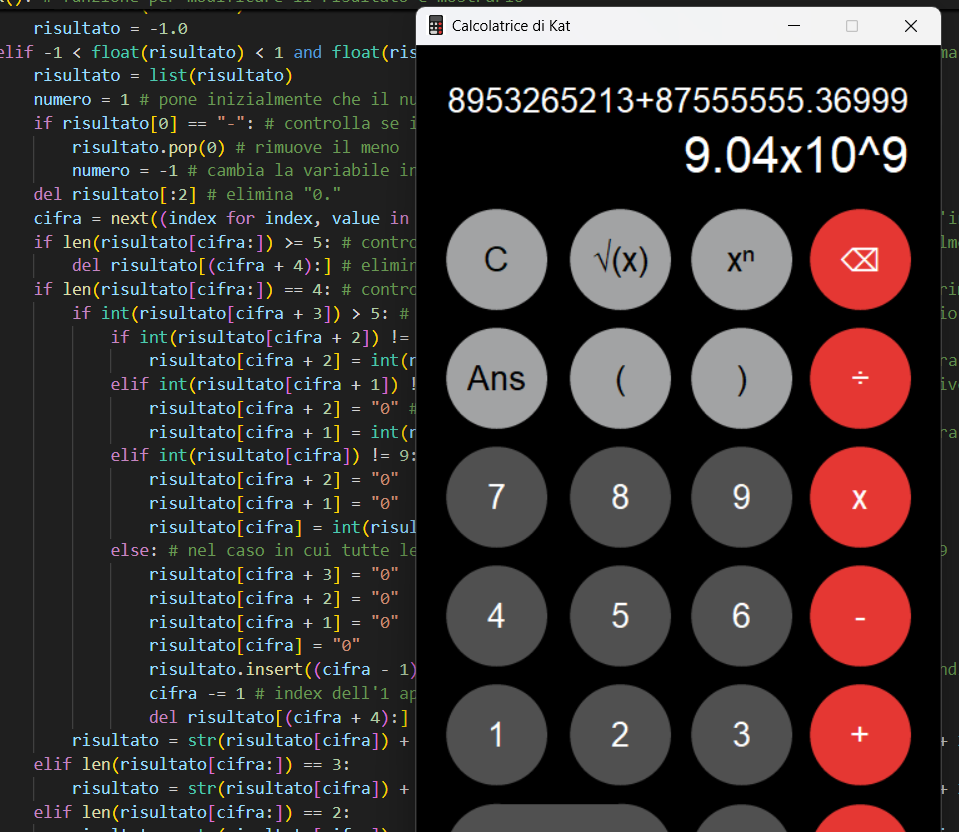The height and width of the screenshot is (832, 959).
Task: Click the Calcolatrice di Kat window title
Action: (x=511, y=26)
